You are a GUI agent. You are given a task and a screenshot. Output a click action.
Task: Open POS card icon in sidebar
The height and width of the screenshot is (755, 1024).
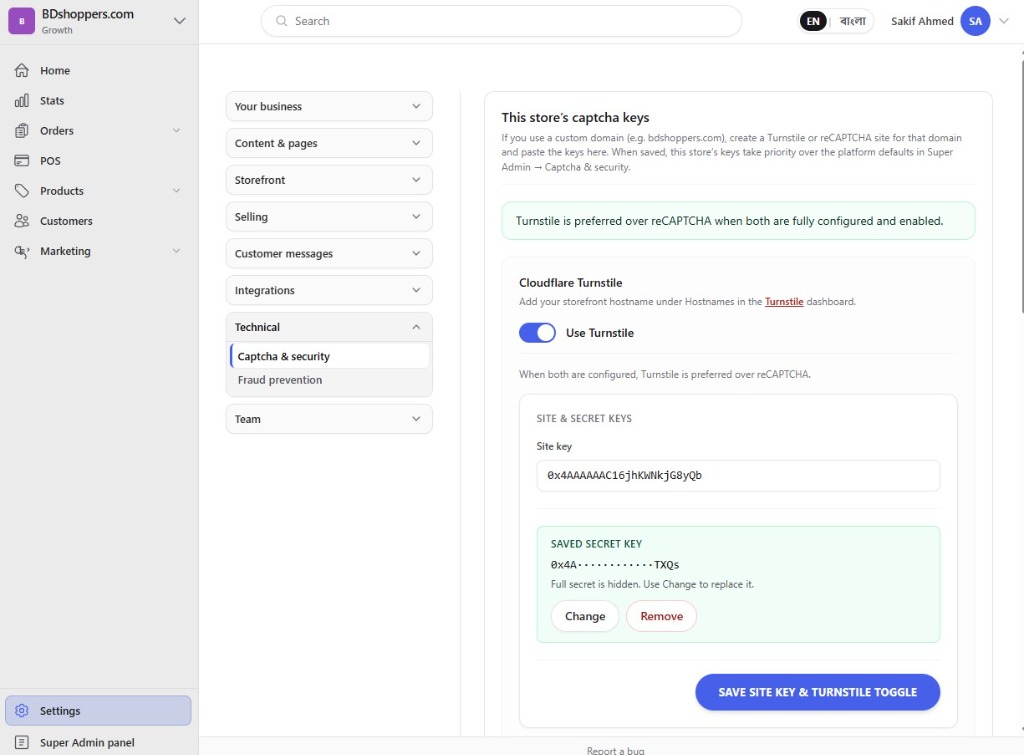click(x=22, y=161)
